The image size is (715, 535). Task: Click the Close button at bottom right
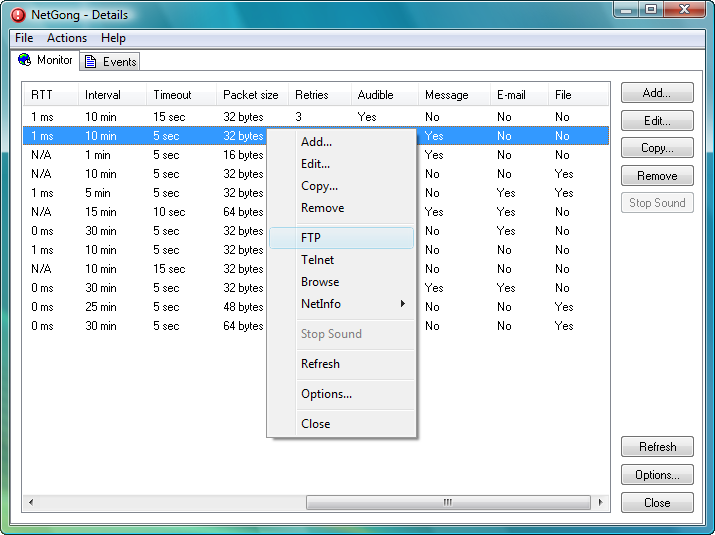pos(657,503)
